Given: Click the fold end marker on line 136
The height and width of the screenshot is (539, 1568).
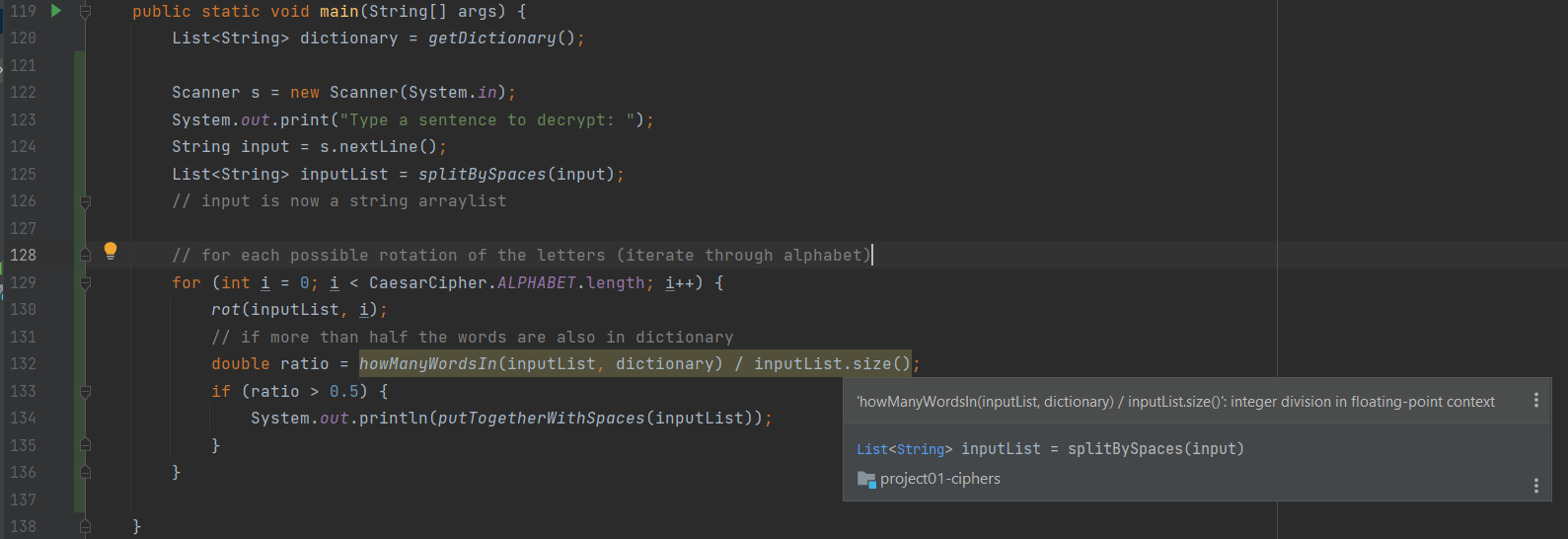Looking at the screenshot, I should 86,473.
